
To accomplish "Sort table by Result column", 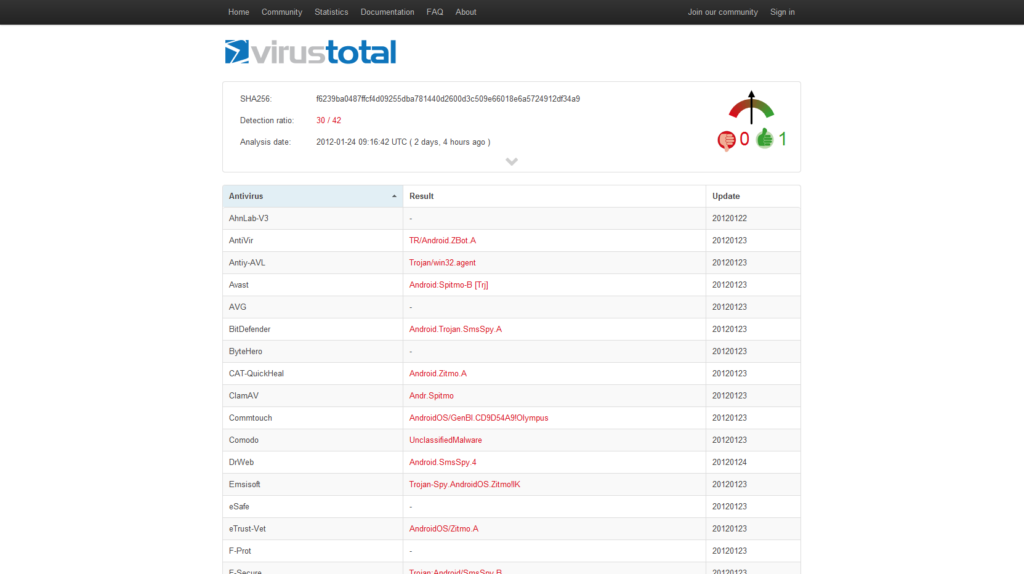I will click(x=421, y=196).
